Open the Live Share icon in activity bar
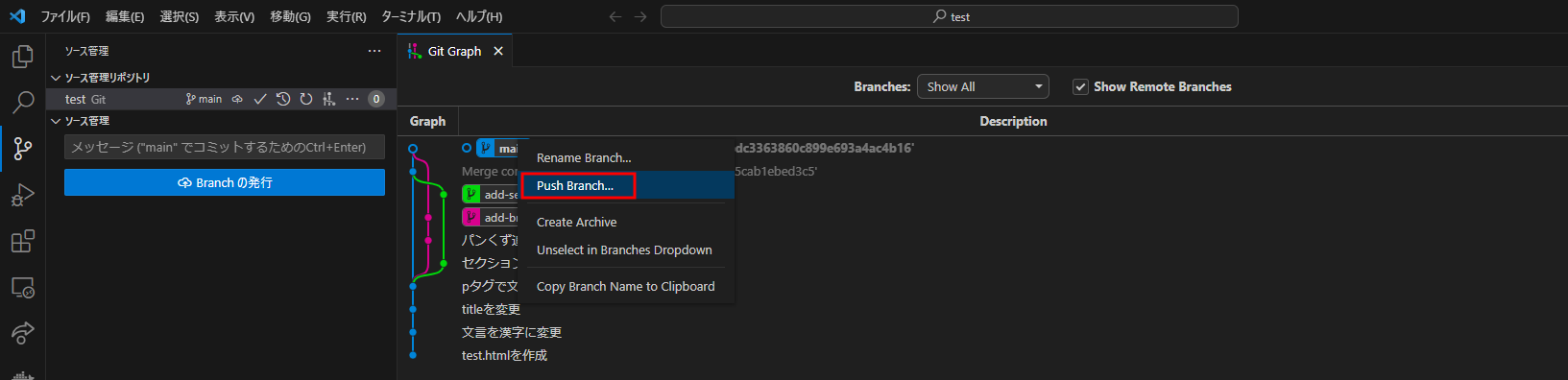Image resolution: width=1568 pixels, height=380 pixels. [22, 333]
